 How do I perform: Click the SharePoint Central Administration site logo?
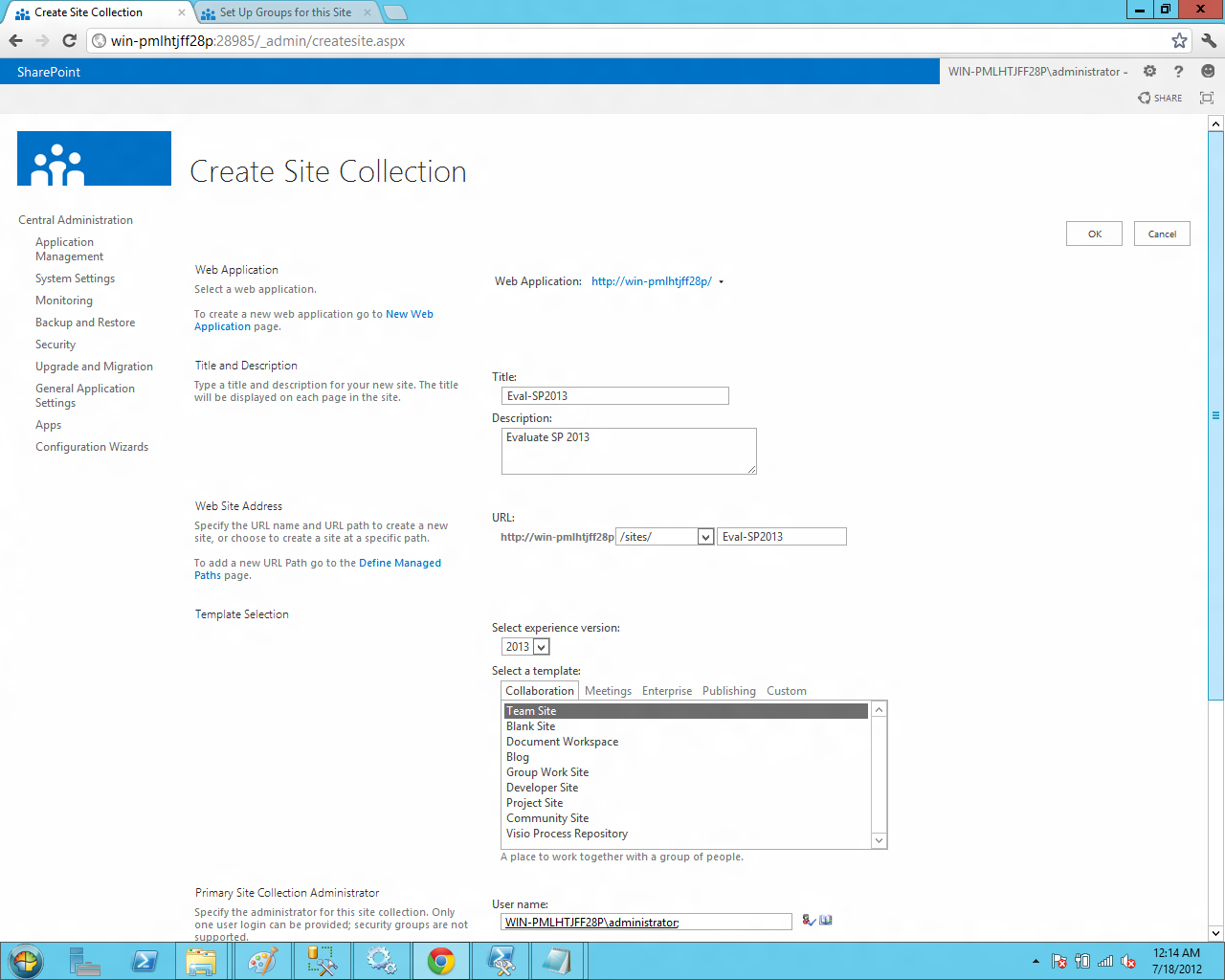pos(93,158)
